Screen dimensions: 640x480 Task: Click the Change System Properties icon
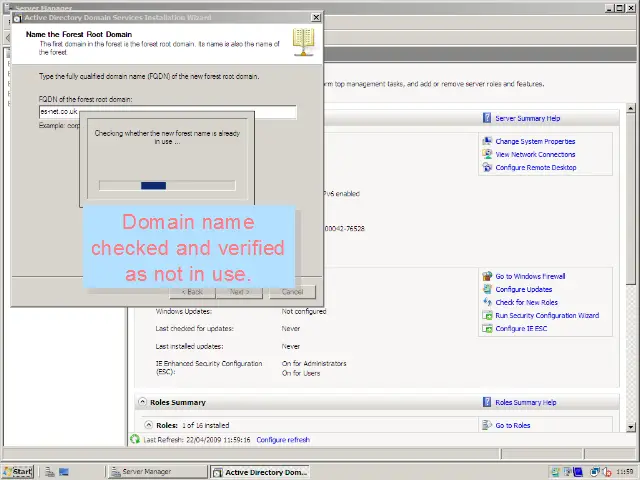487,141
